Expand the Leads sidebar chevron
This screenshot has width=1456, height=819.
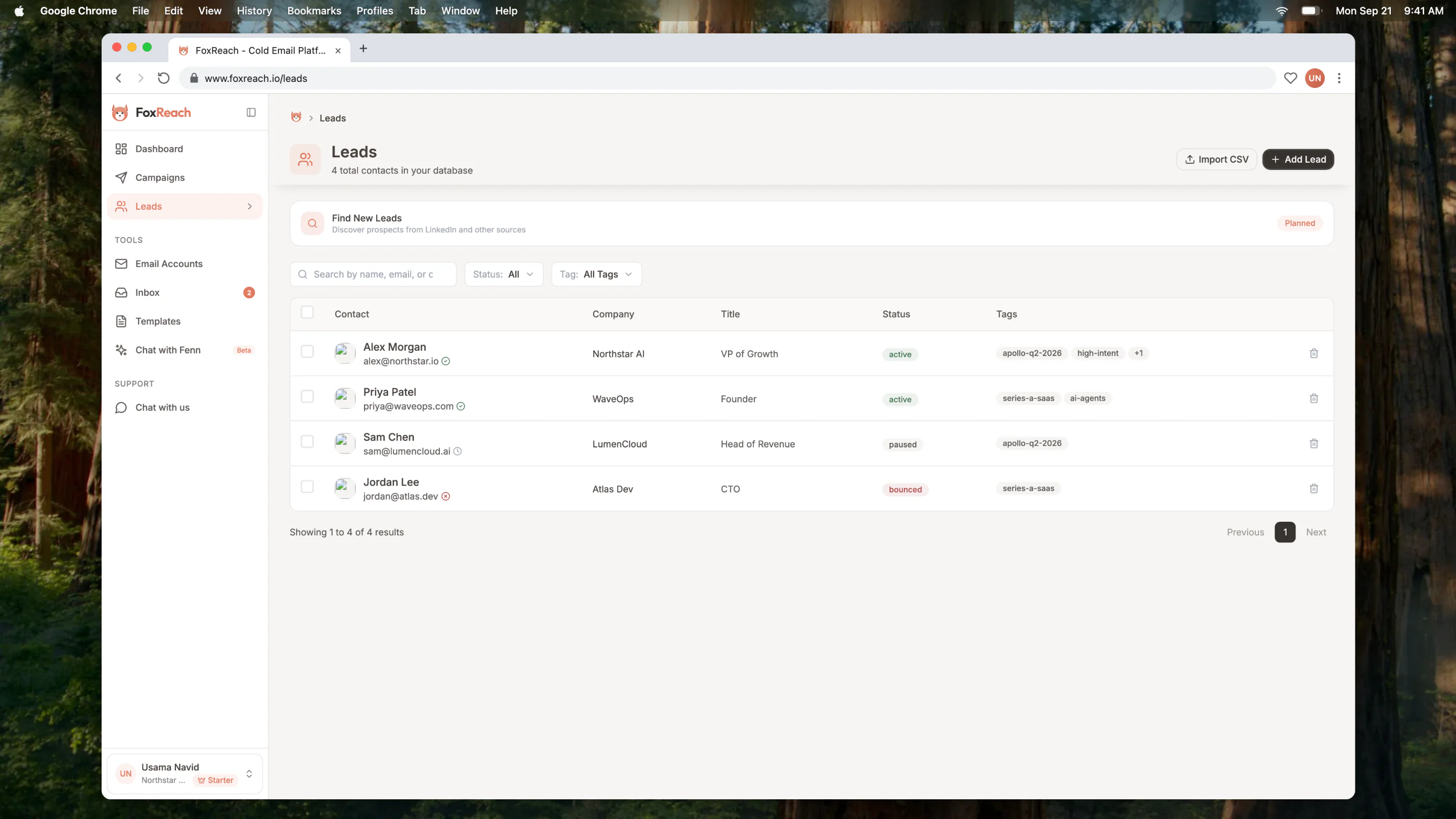(x=249, y=206)
